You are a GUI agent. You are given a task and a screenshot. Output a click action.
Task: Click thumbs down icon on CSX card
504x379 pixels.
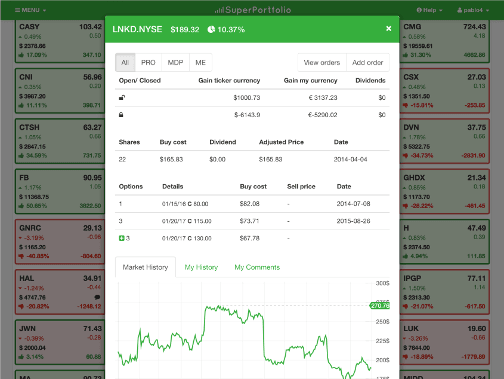(406, 105)
